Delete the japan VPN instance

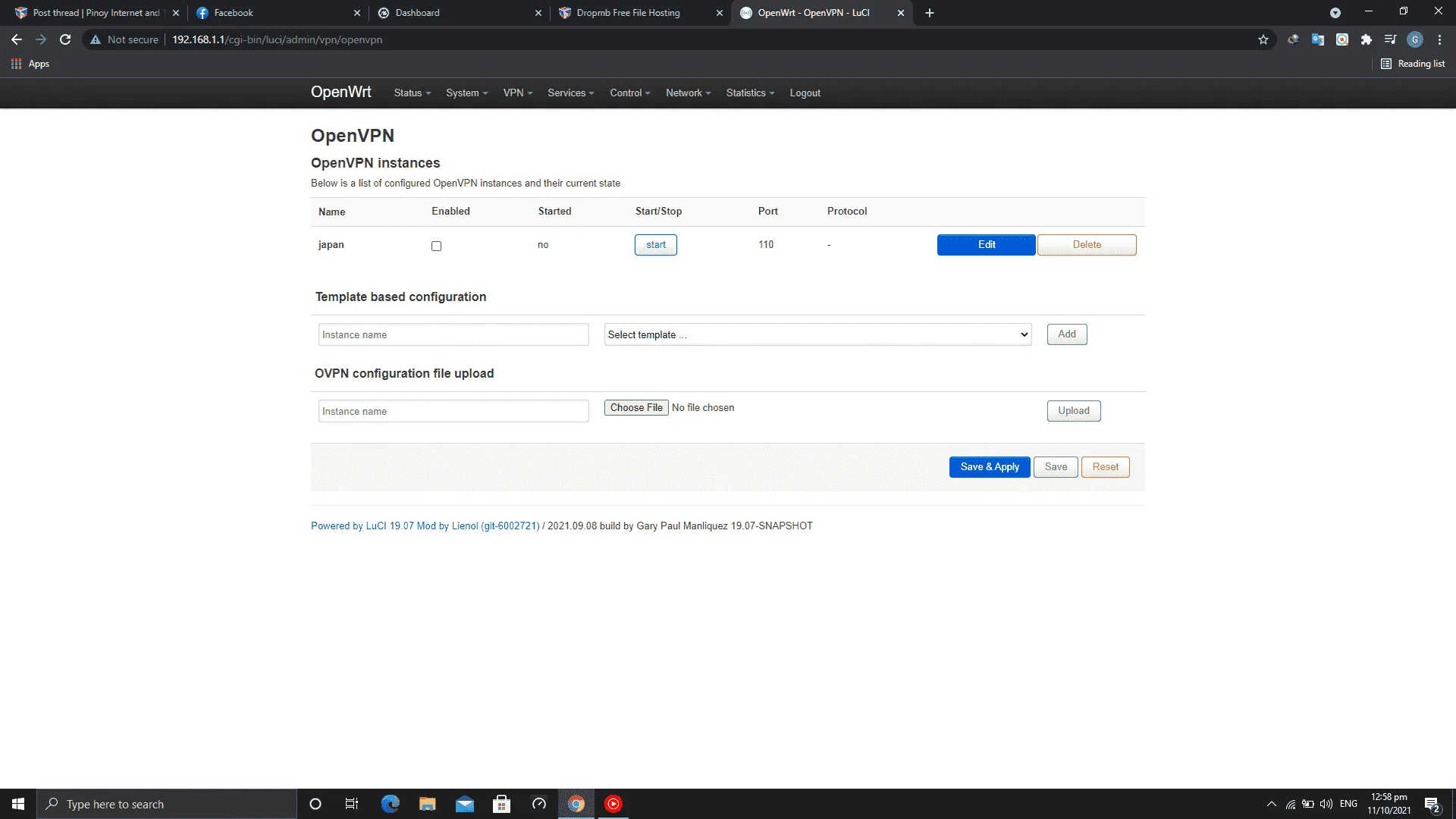(x=1087, y=245)
